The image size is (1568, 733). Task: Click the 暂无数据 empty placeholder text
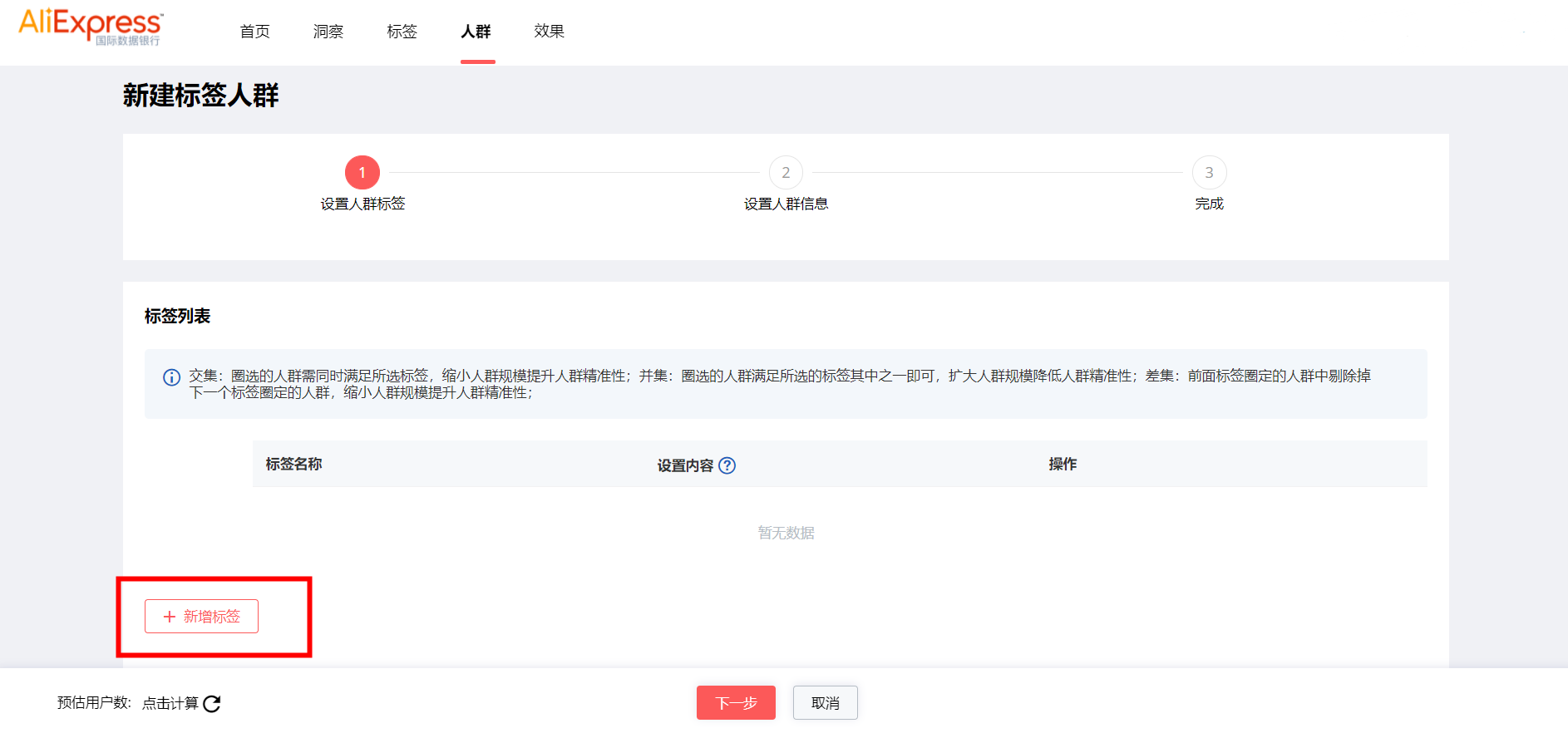point(786,533)
